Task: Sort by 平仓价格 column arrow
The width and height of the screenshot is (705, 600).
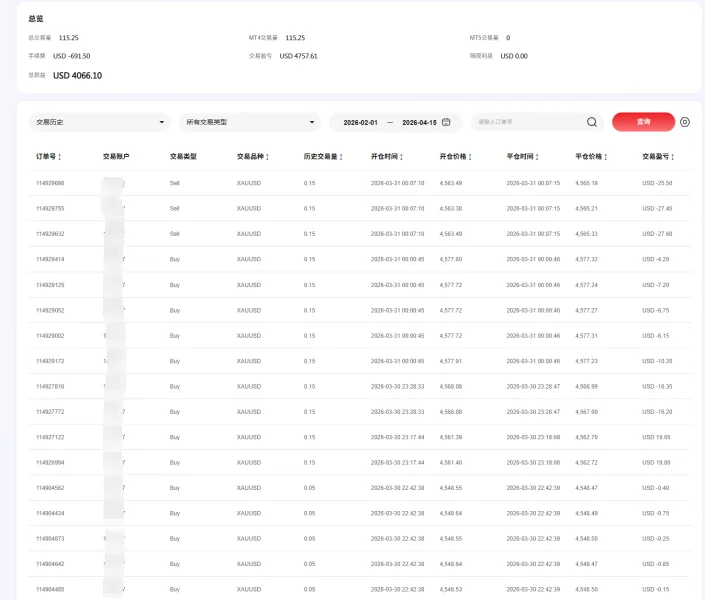Action: (x=606, y=157)
